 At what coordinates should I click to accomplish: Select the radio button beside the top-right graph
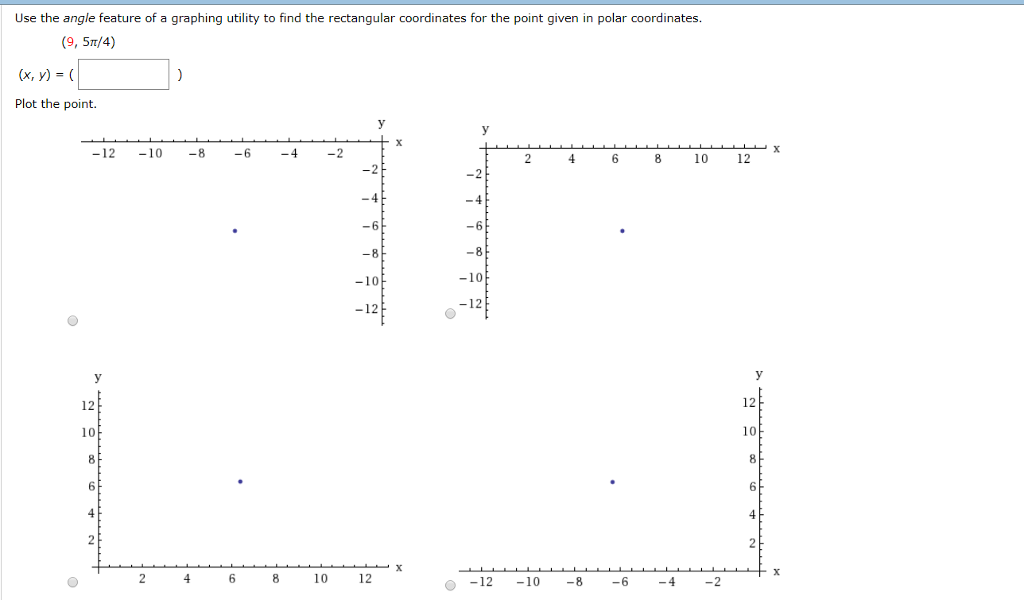[x=448, y=313]
